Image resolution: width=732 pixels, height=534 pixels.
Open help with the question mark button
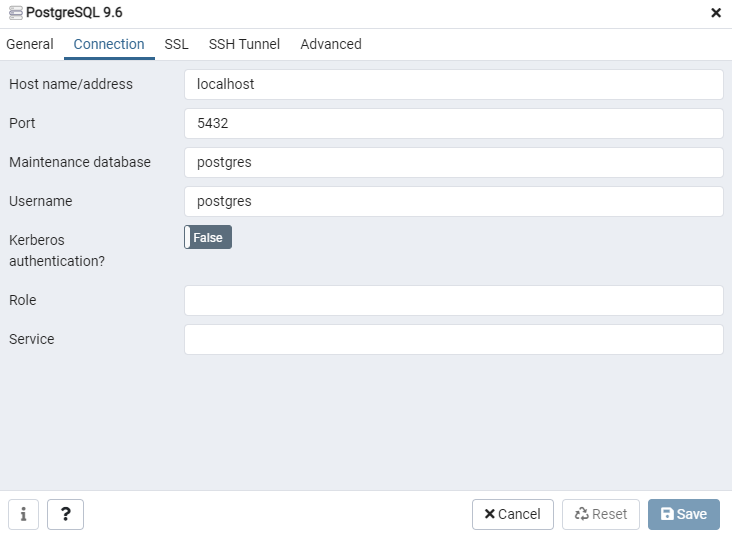[65, 514]
